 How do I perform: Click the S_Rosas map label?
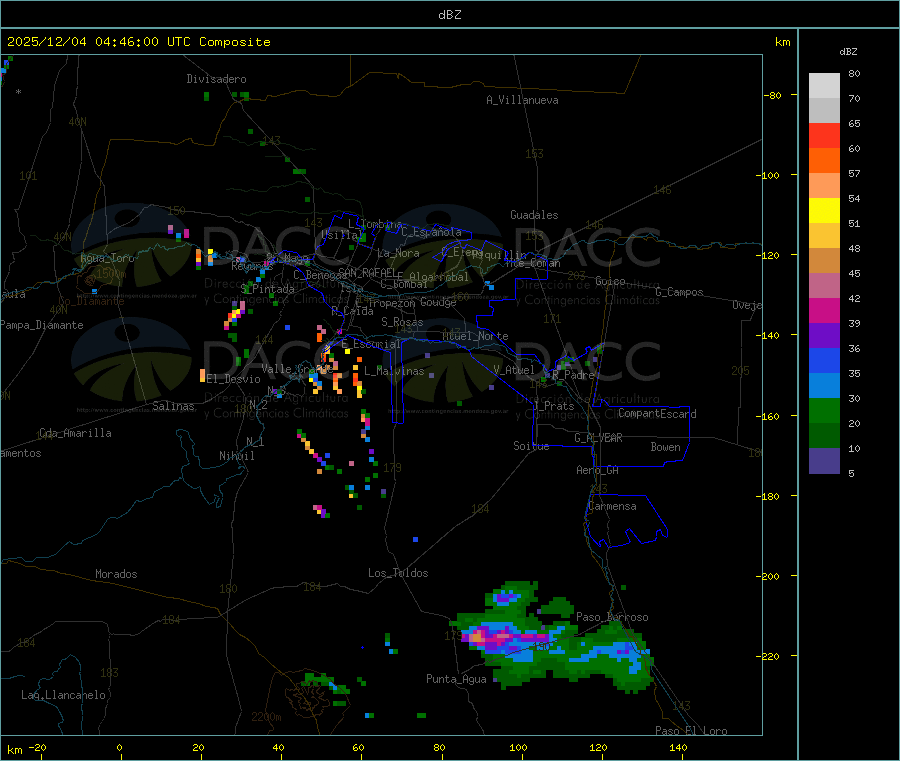coord(402,322)
